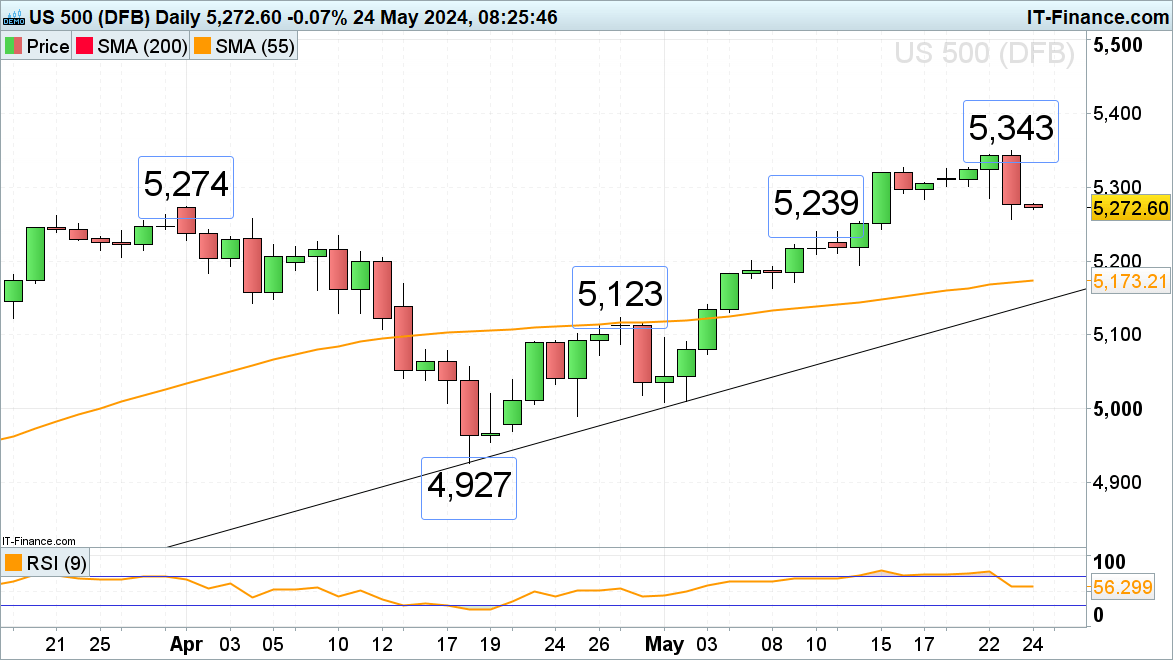Select the SMA (55) indicator label
This screenshot has width=1173, height=660.
(x=253, y=47)
